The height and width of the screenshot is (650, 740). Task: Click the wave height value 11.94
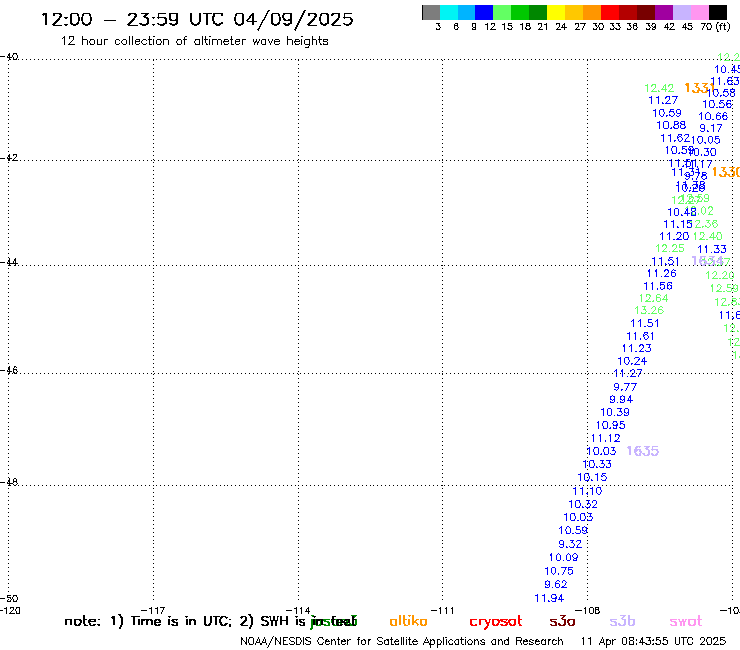(x=549, y=599)
